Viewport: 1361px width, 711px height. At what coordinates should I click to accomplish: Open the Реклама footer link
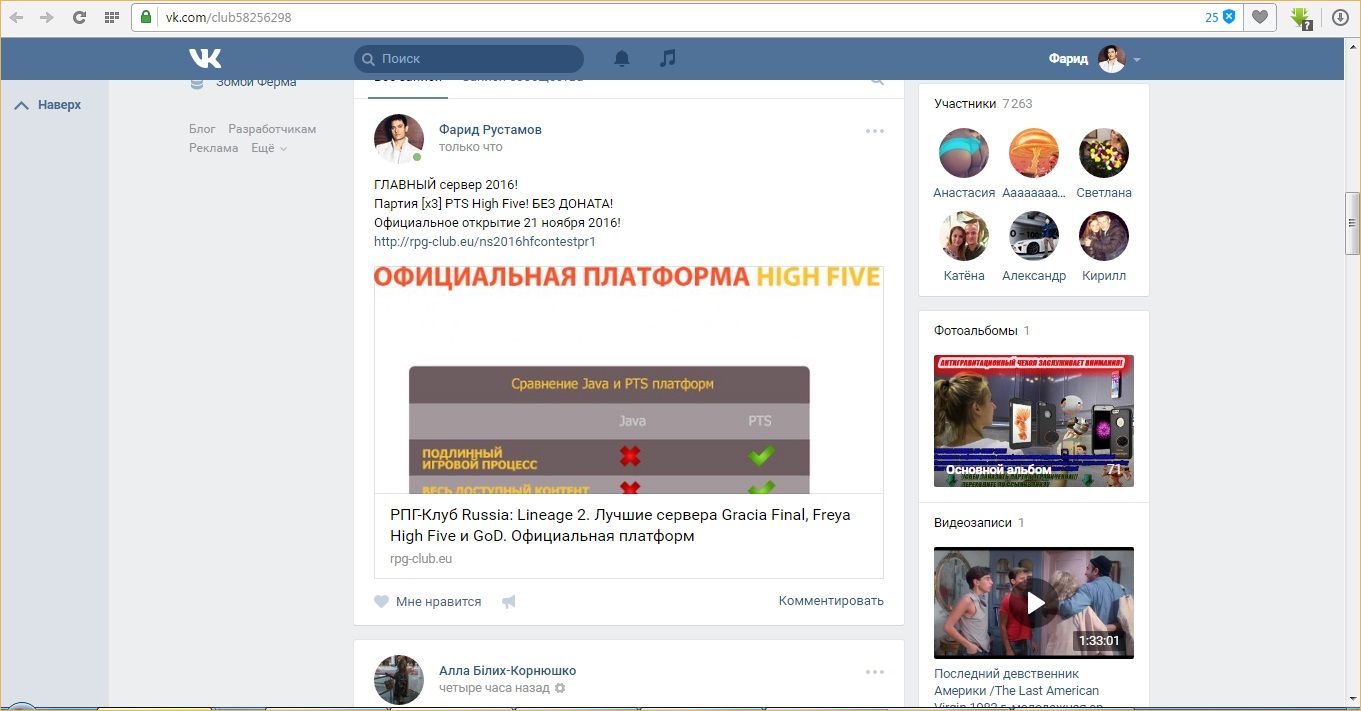(214, 148)
